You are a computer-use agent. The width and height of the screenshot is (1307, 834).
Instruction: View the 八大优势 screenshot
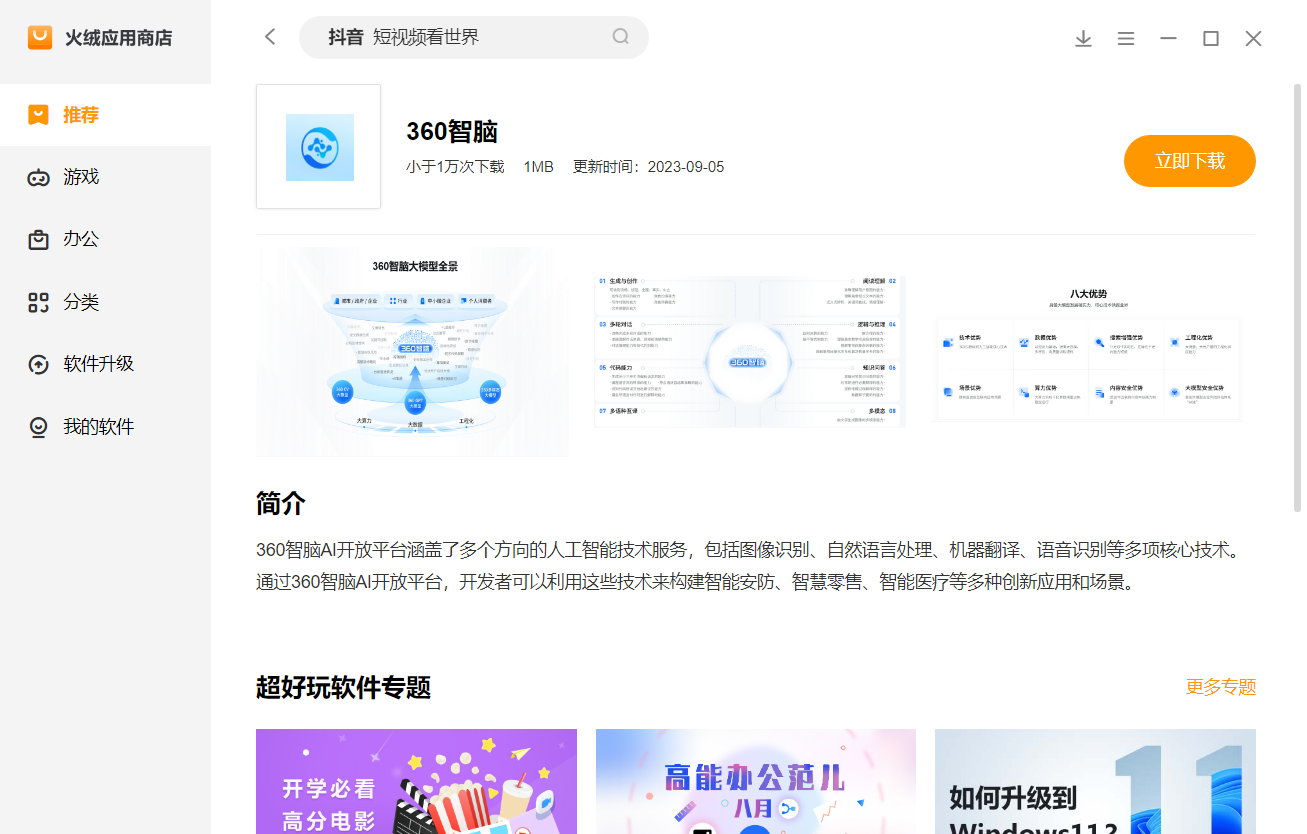(x=1088, y=352)
